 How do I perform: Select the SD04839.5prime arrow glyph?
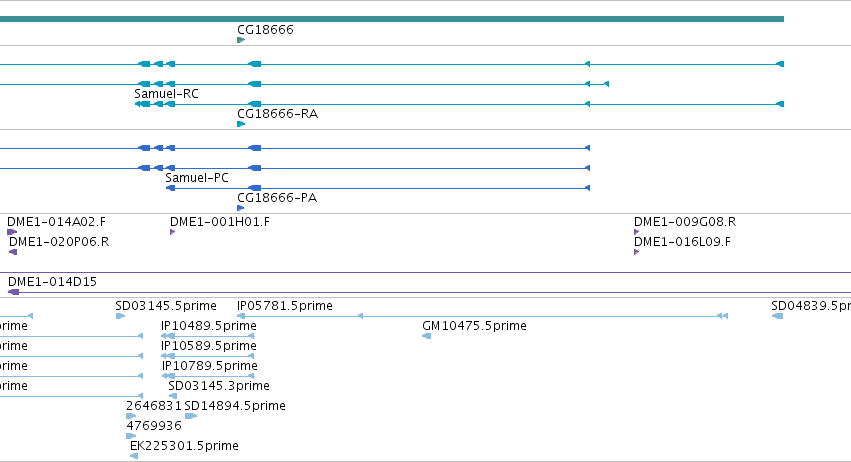click(x=777, y=316)
